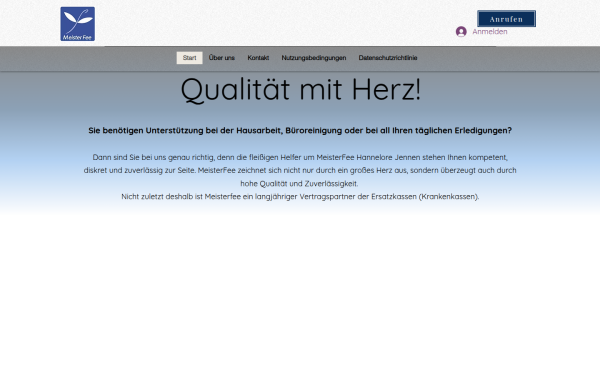Click the line starting 'diskret und zuverlässig zur Seite'

coord(300,170)
